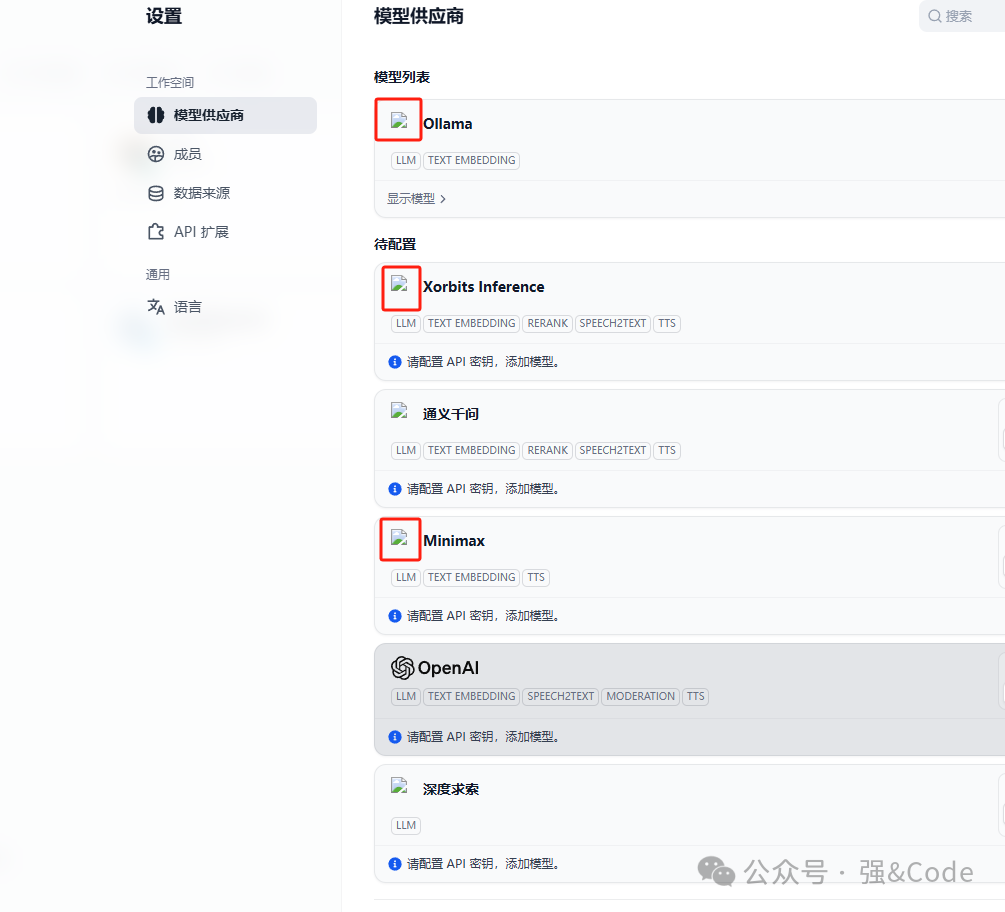Click the 数据来源 database icon

(x=156, y=193)
